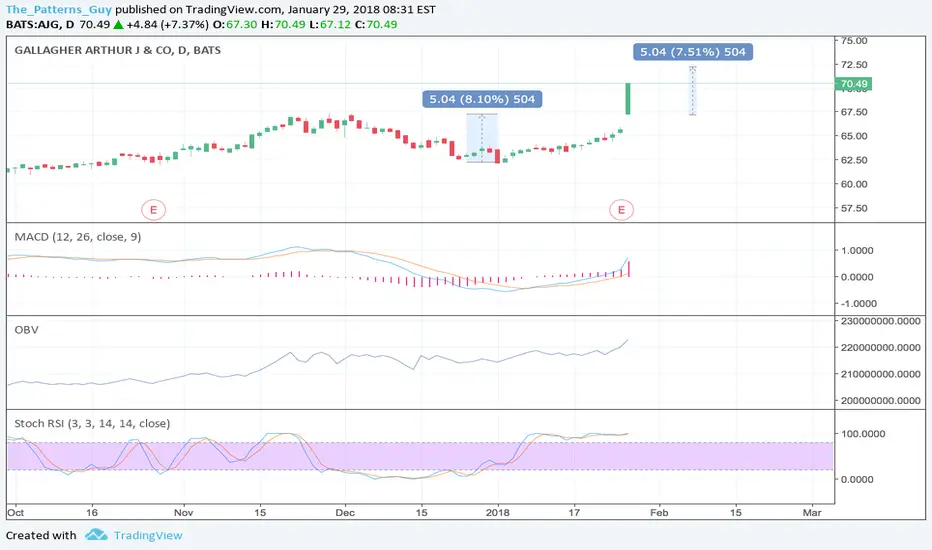Click the O:67.30 open value
Screen dimensions: 932x550
235,24
